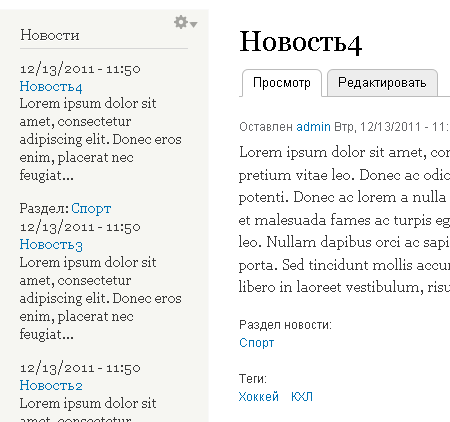The height and width of the screenshot is (422, 450).
Task: Open Новость2 link in sidebar
Action: click(x=51, y=386)
